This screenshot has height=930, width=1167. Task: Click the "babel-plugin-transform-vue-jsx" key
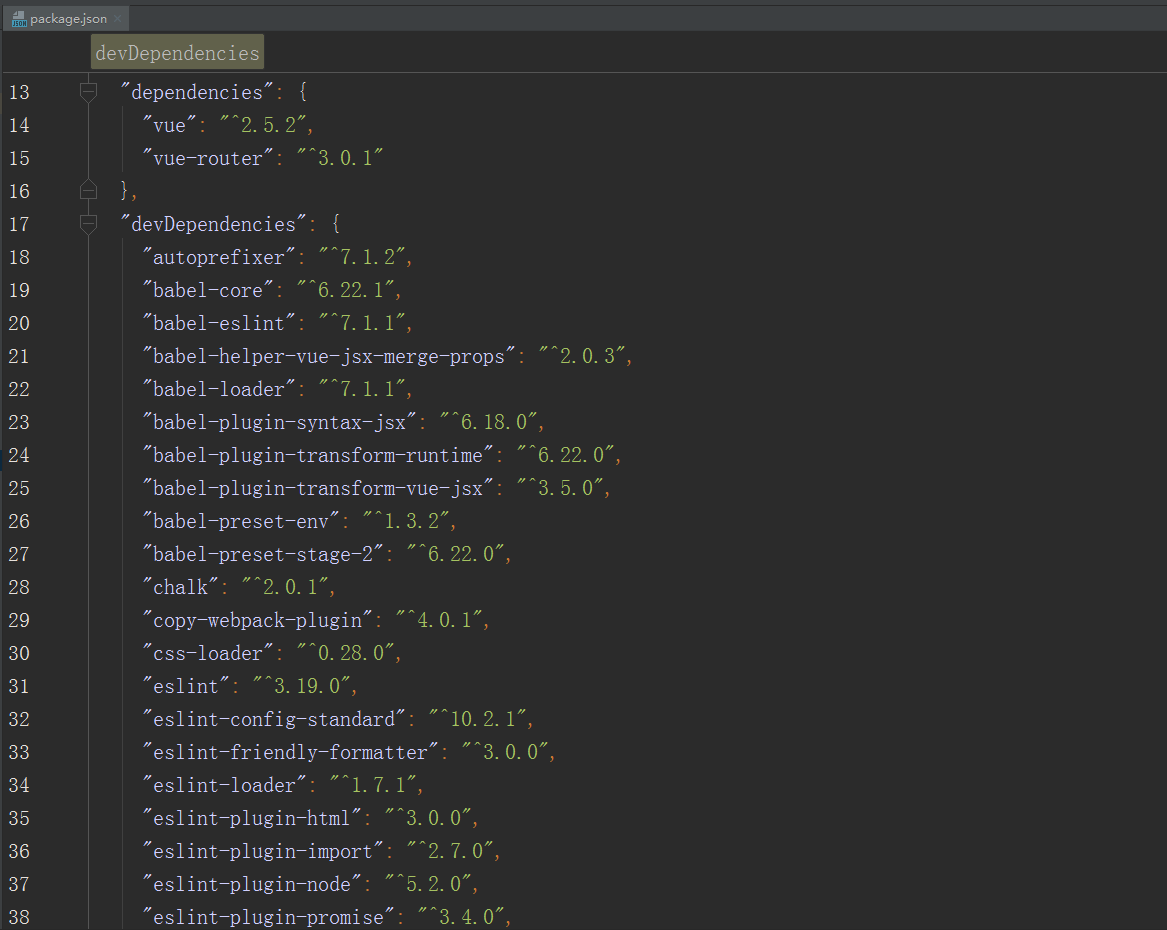[x=319, y=488]
